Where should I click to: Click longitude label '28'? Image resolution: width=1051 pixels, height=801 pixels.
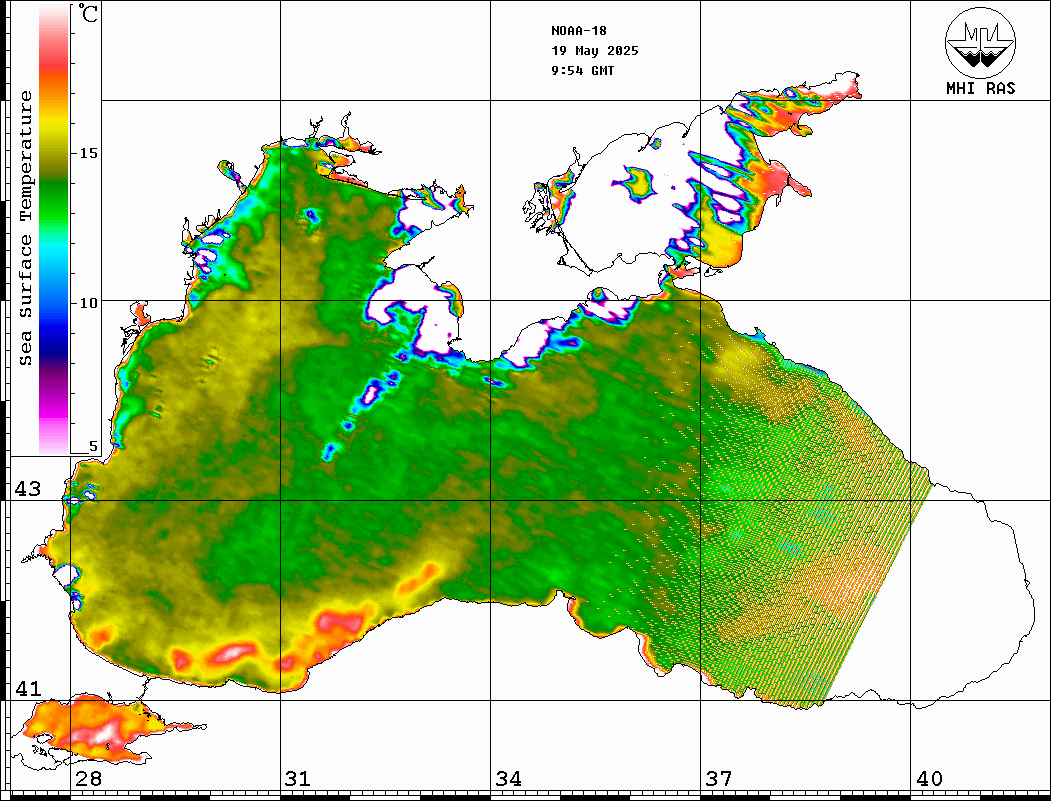click(x=88, y=779)
